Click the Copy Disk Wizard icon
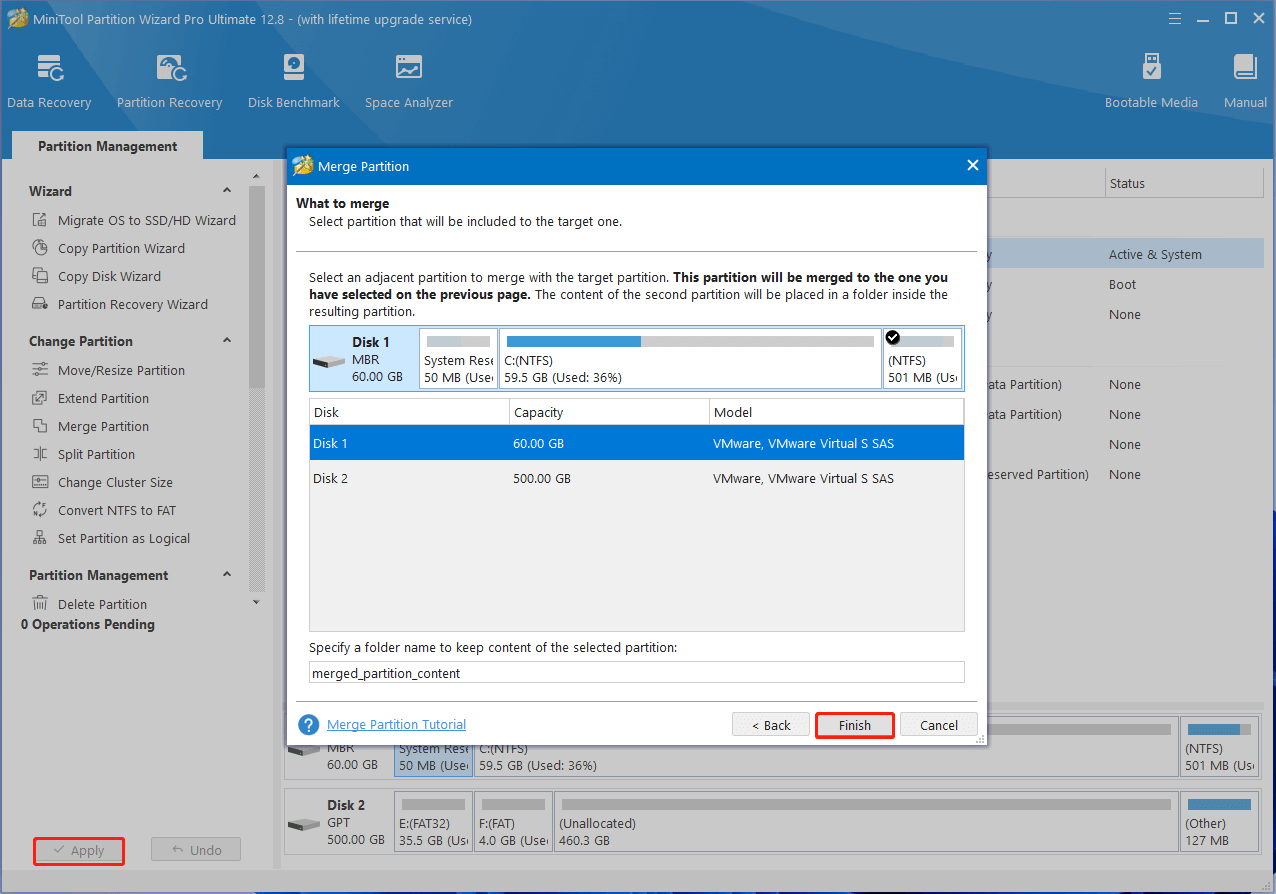The width and height of the screenshot is (1276, 894). pyautogui.click(x=40, y=276)
